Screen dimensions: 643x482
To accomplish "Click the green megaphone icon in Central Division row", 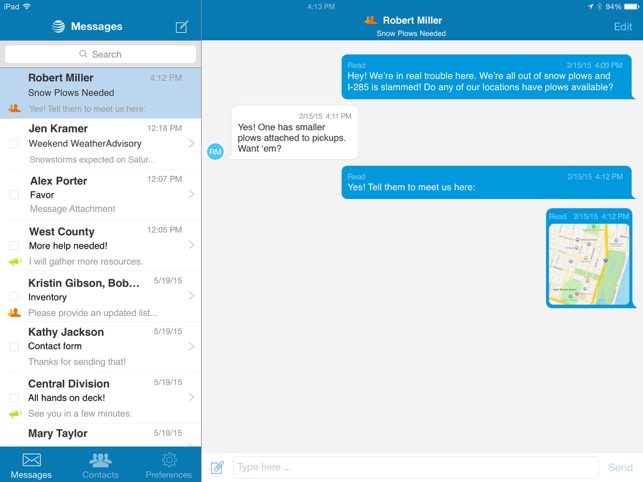I will pyautogui.click(x=15, y=413).
